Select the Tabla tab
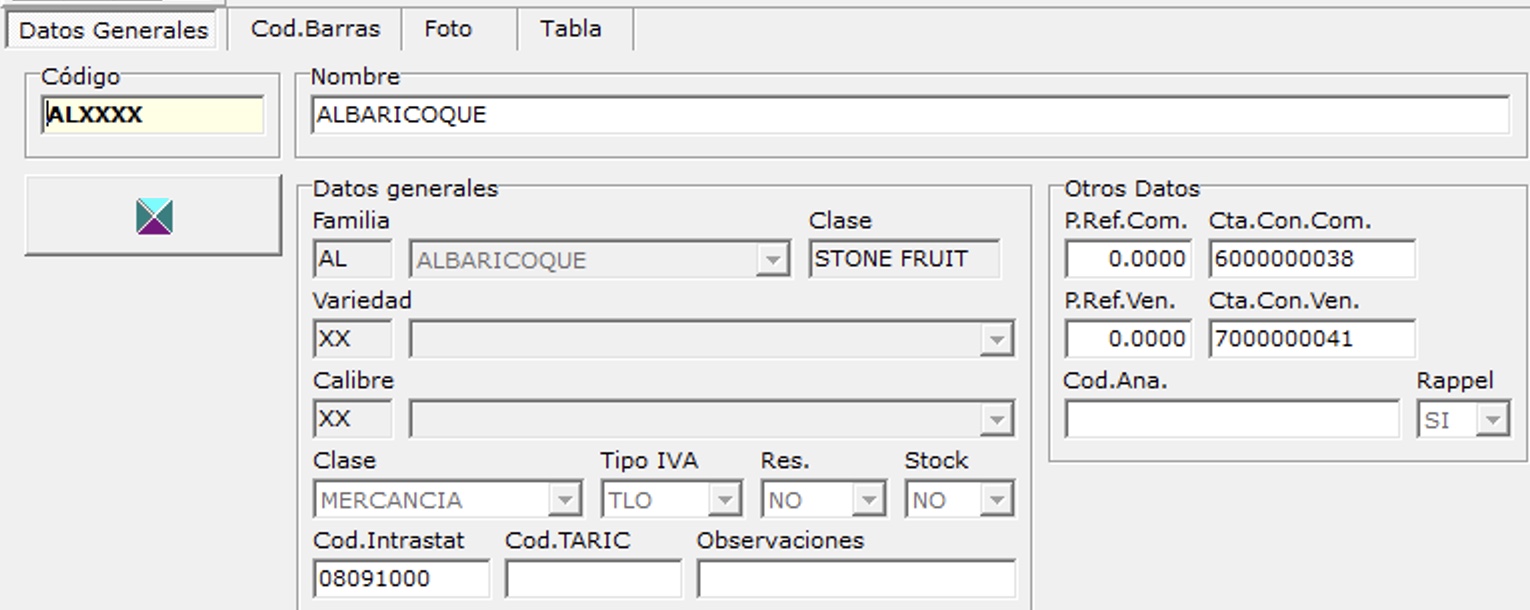Screen dimensions: 1530x610 pyautogui.click(x=571, y=29)
